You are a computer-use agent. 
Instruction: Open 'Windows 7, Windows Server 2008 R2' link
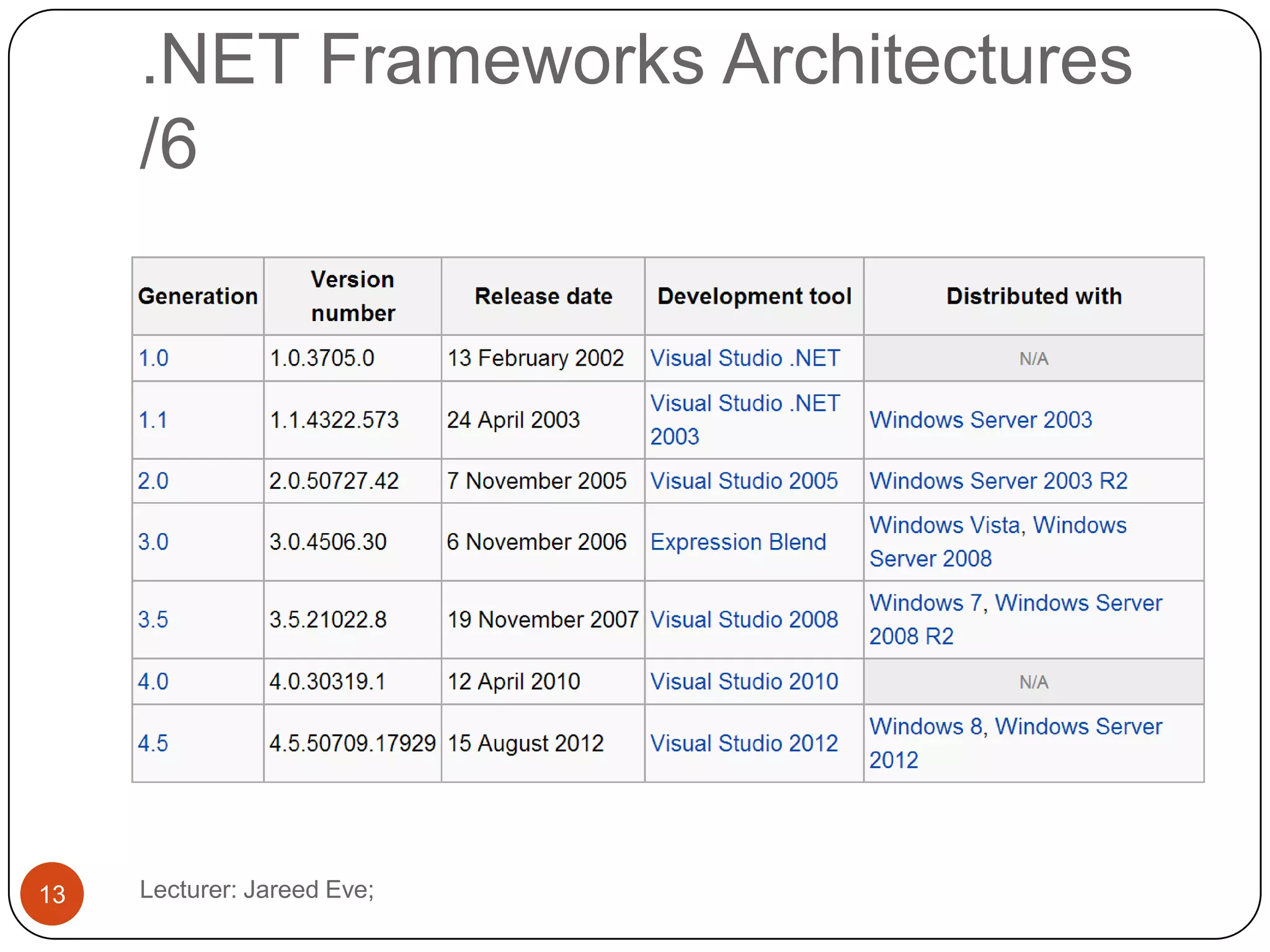(1016, 619)
